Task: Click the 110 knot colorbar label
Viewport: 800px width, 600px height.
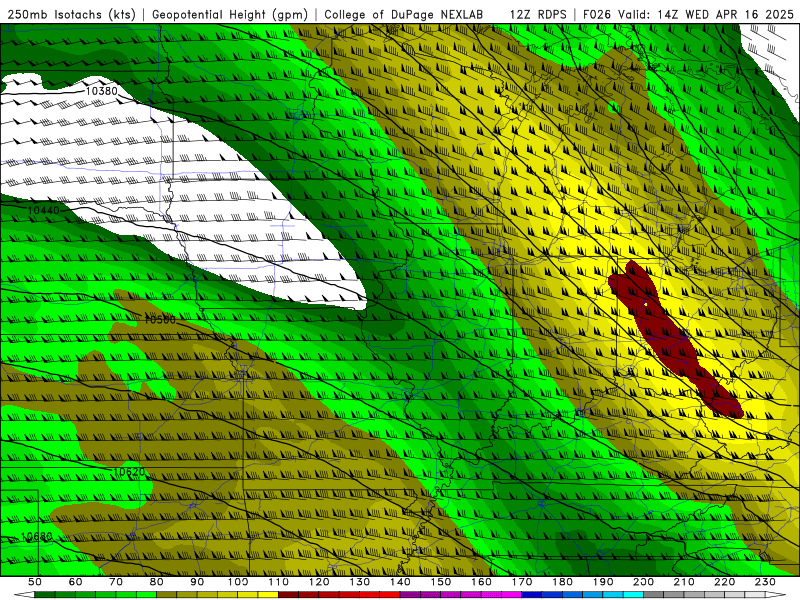Action: click(x=278, y=582)
